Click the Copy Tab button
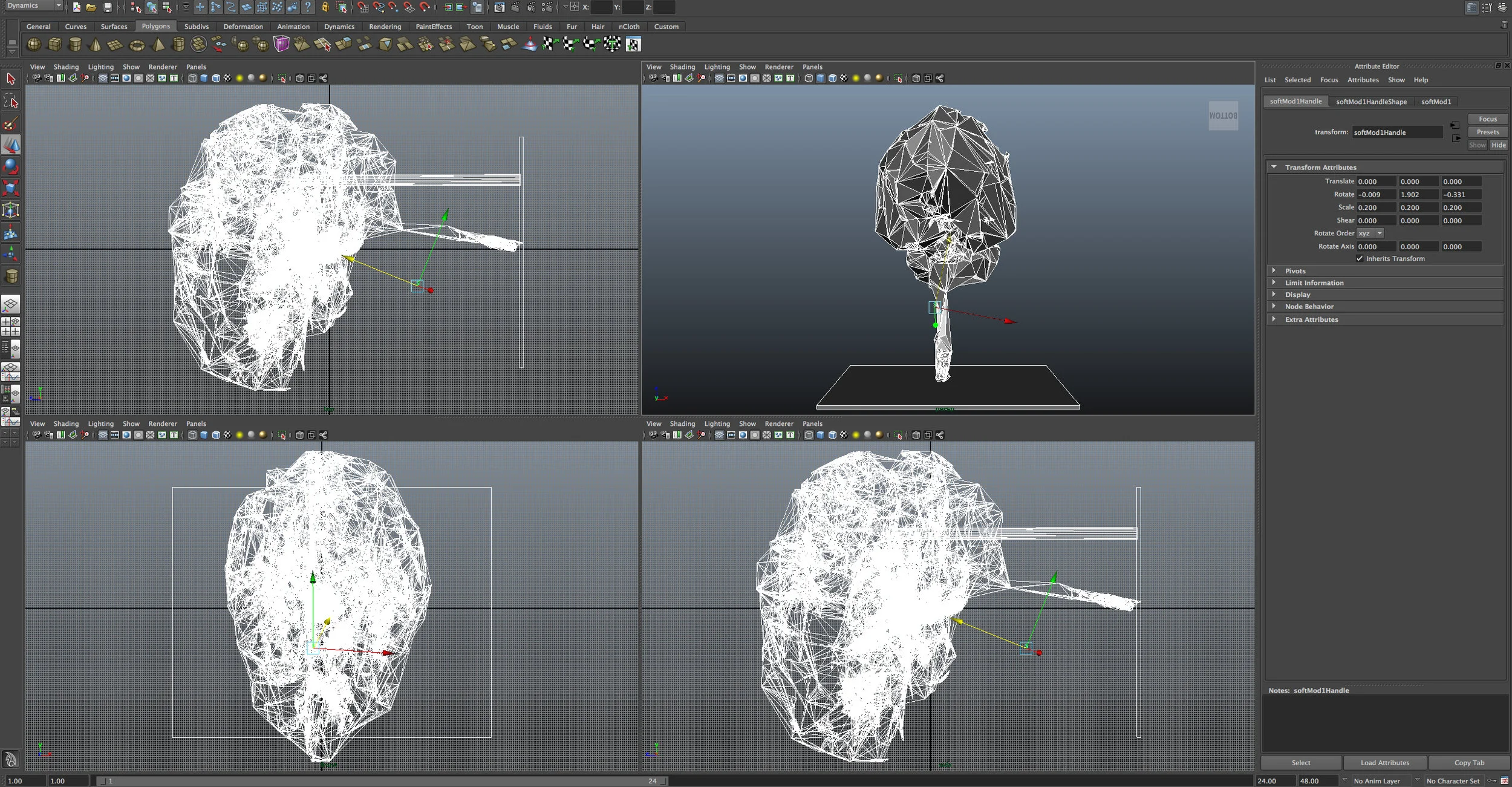The height and width of the screenshot is (787, 1512). tap(1469, 763)
